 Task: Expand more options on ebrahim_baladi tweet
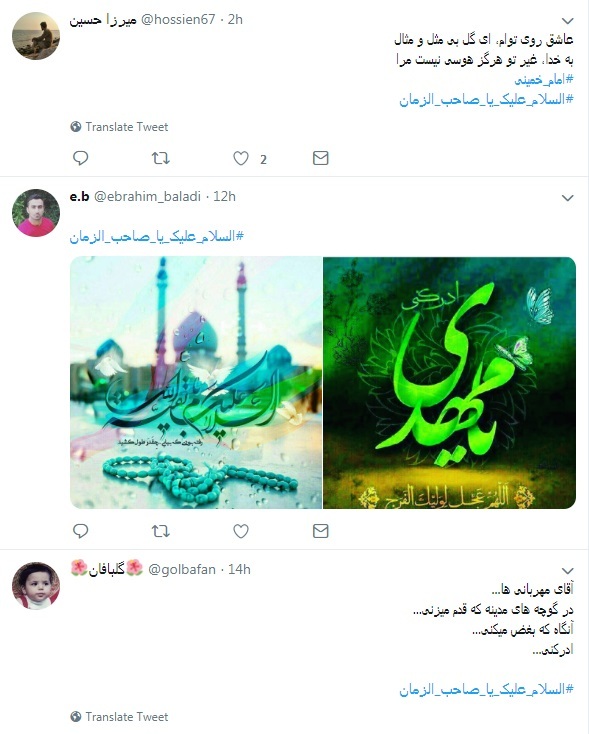point(567,198)
